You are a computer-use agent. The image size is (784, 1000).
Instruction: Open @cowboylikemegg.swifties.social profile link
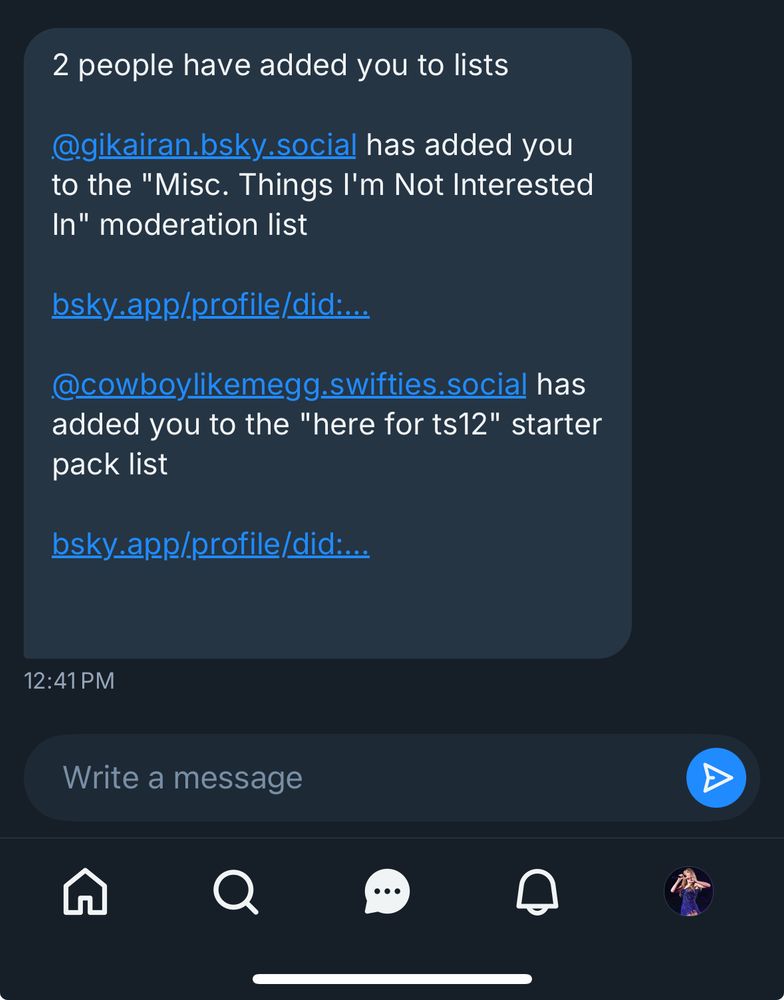click(289, 384)
